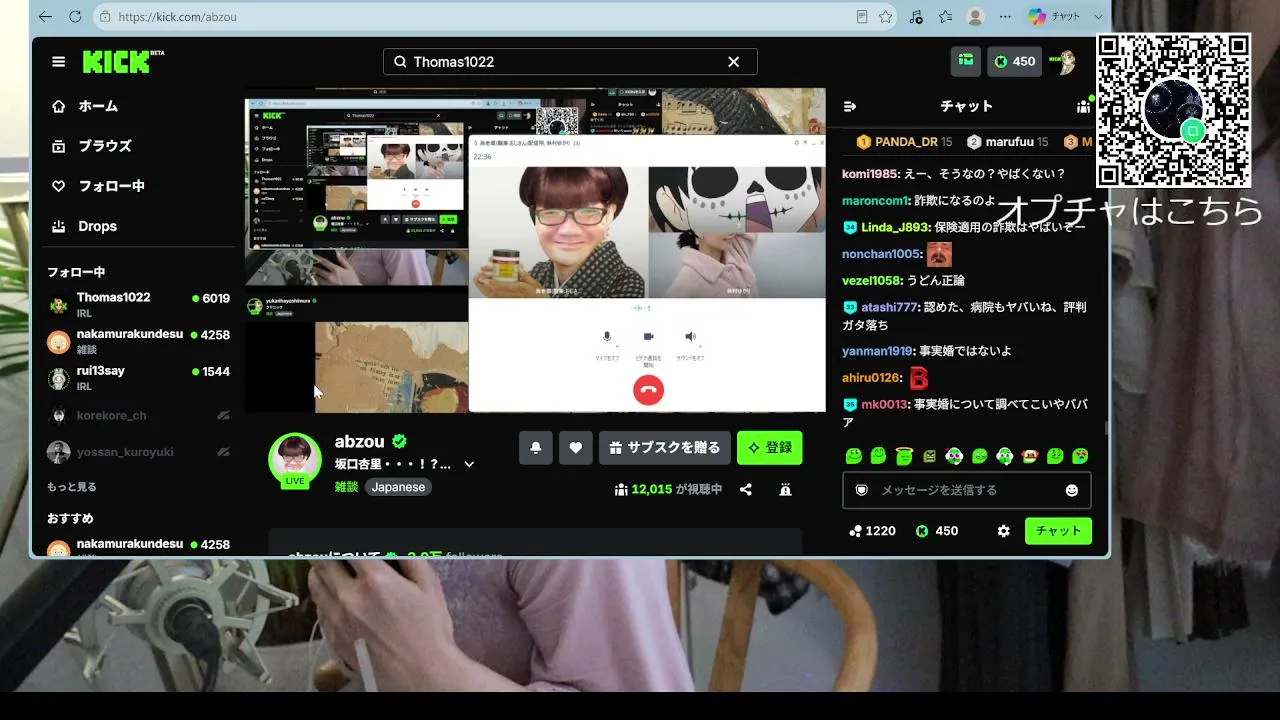The image size is (1280, 720).
Task: Open Thomas1022 channel in following list
Action: tap(138, 305)
